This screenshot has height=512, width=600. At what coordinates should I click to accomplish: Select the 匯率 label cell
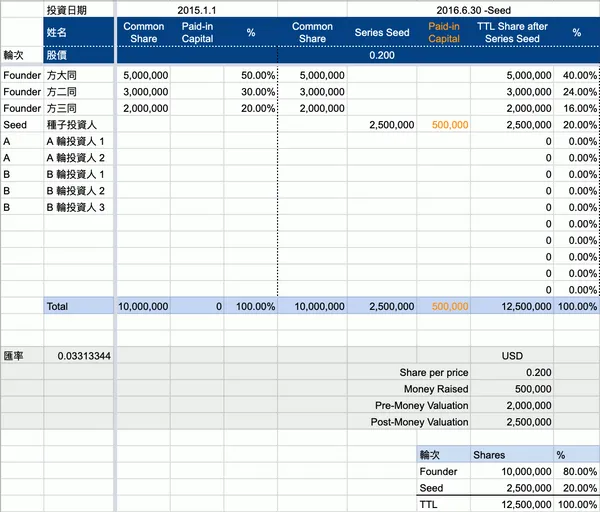22,356
